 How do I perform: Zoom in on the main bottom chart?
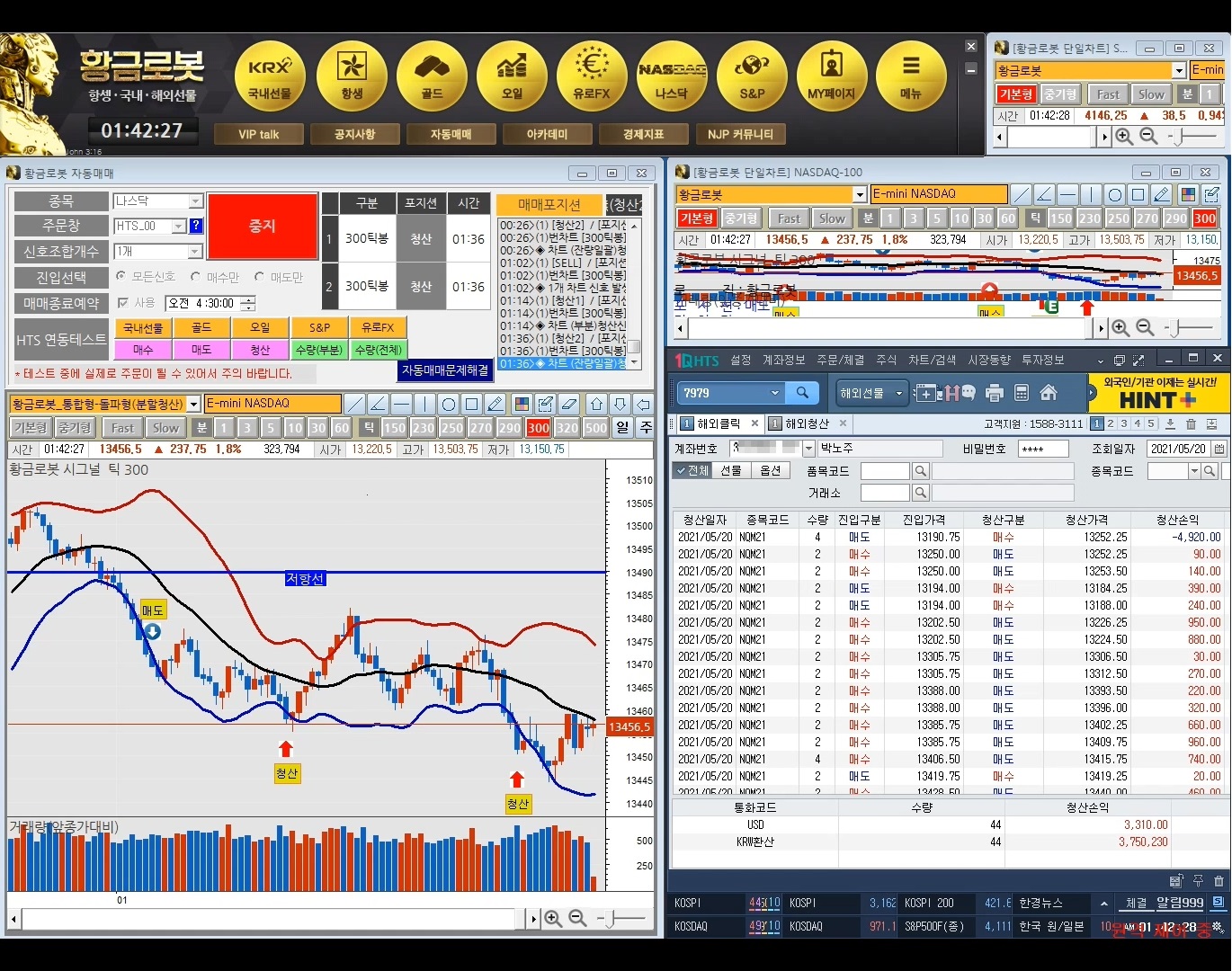pos(553,918)
